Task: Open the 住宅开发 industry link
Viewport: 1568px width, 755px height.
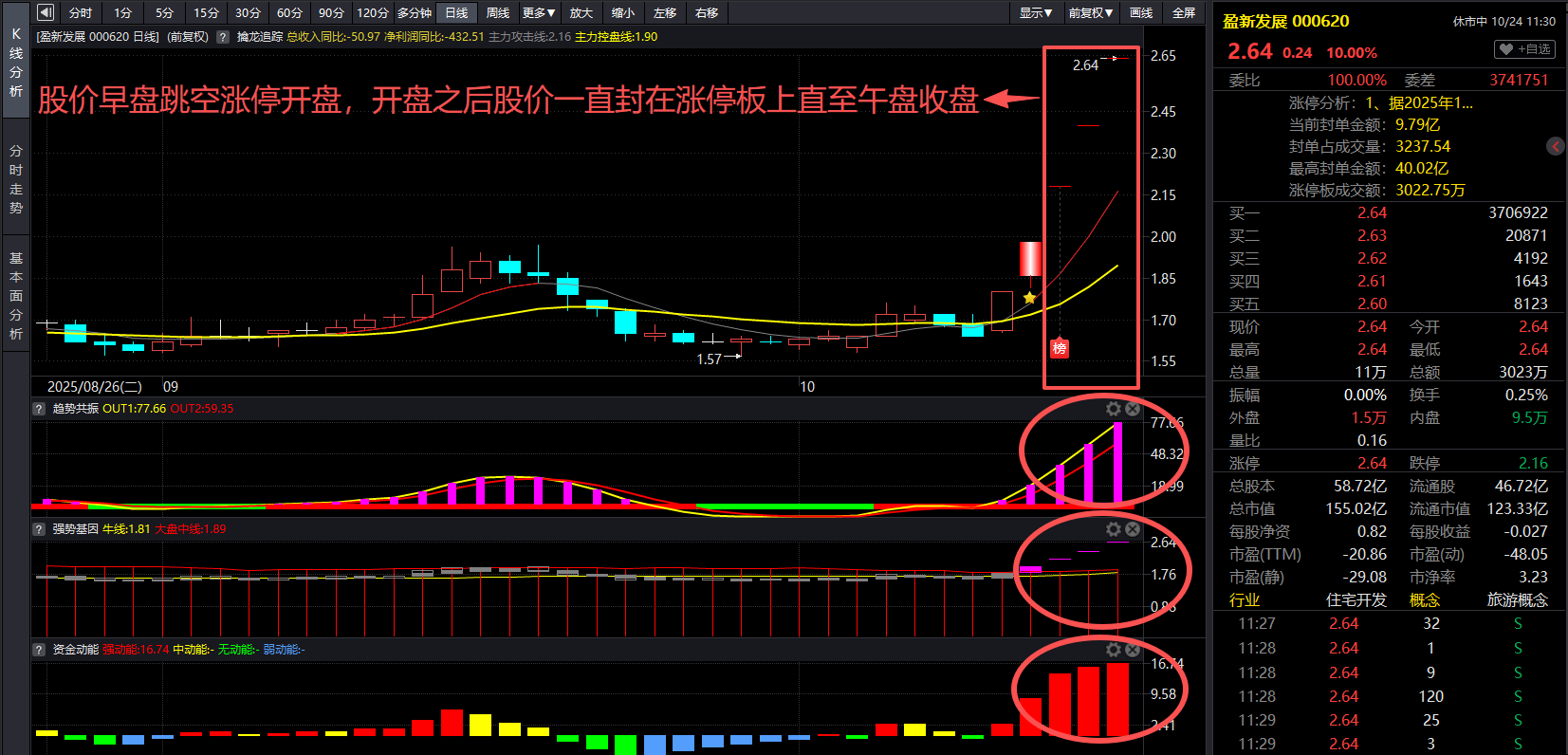Action: pyautogui.click(x=1356, y=599)
